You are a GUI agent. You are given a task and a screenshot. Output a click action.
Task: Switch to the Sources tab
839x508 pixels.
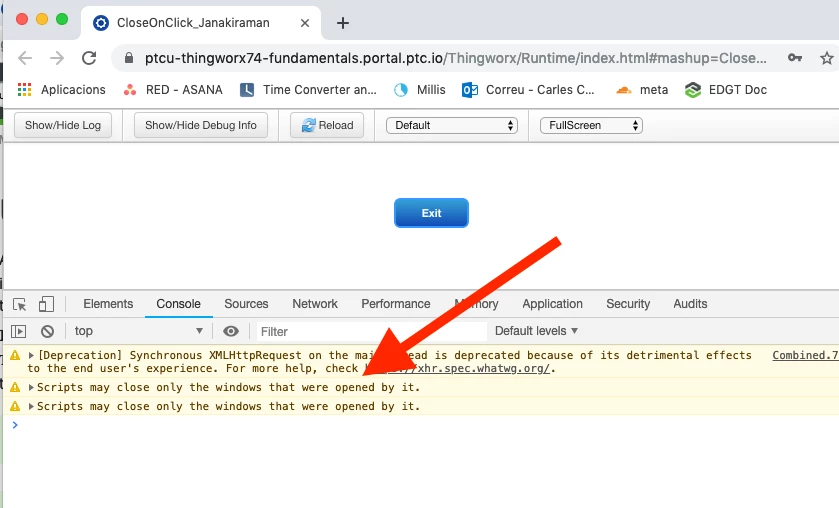coord(246,304)
